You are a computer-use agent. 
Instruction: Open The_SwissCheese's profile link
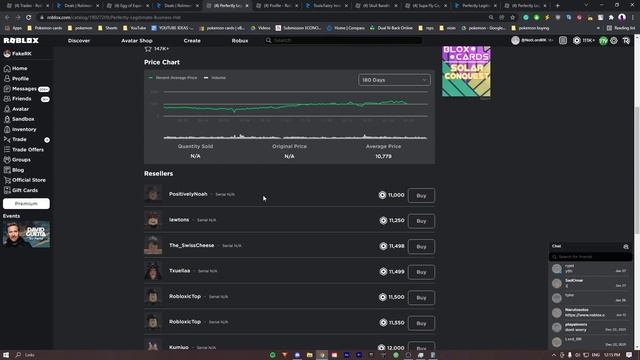tap(191, 245)
